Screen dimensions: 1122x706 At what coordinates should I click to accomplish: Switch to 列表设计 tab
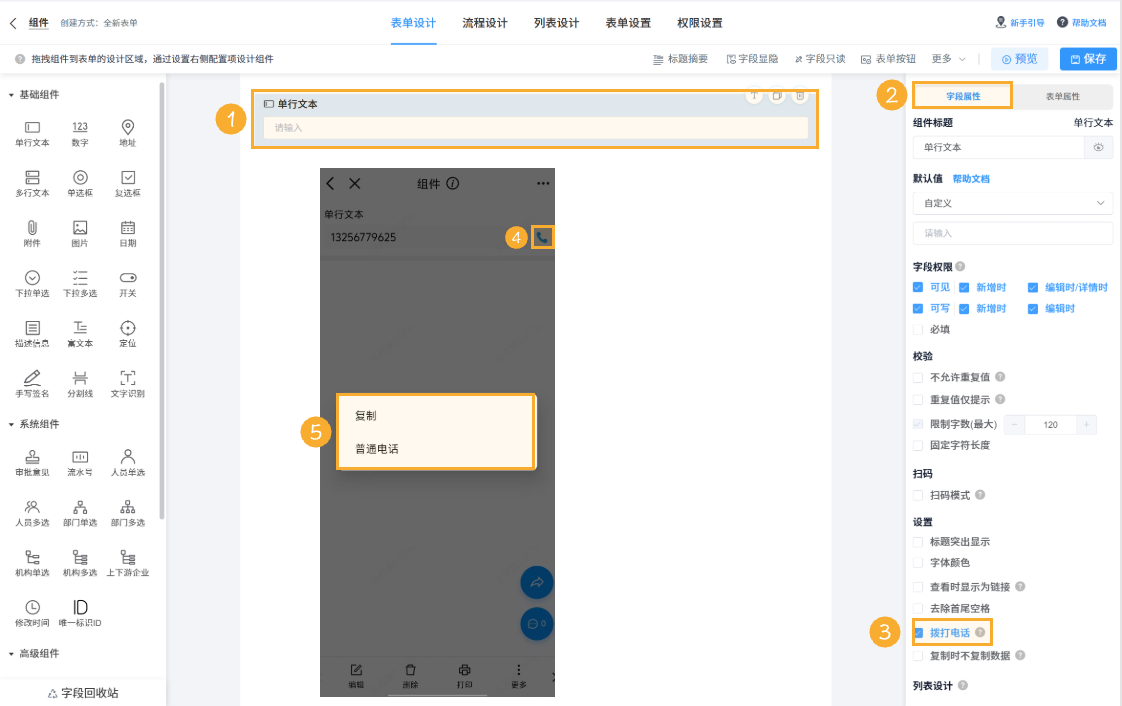556,23
